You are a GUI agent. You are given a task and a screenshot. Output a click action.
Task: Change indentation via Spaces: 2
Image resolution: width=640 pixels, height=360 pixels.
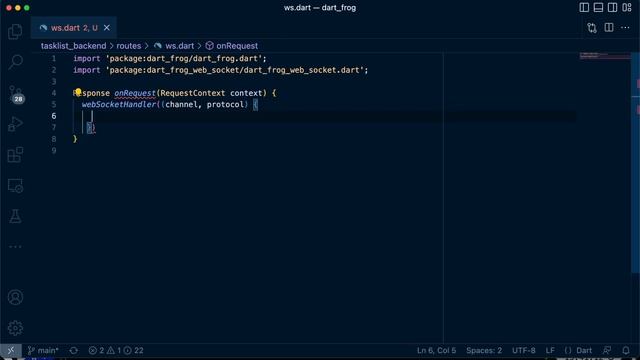(x=484, y=350)
